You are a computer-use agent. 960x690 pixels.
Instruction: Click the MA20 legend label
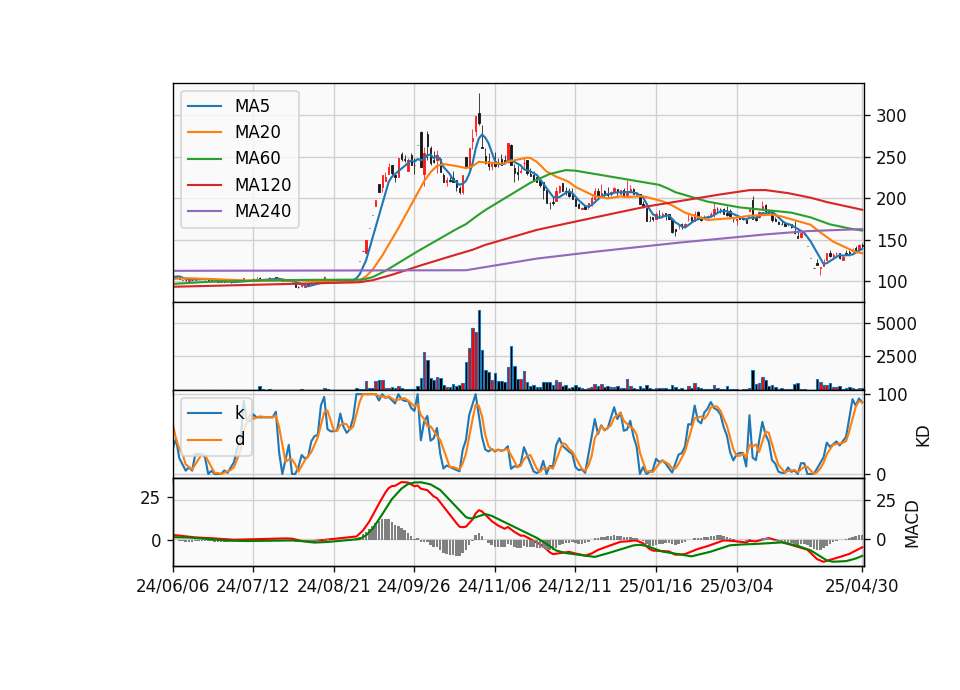pyautogui.click(x=257, y=132)
